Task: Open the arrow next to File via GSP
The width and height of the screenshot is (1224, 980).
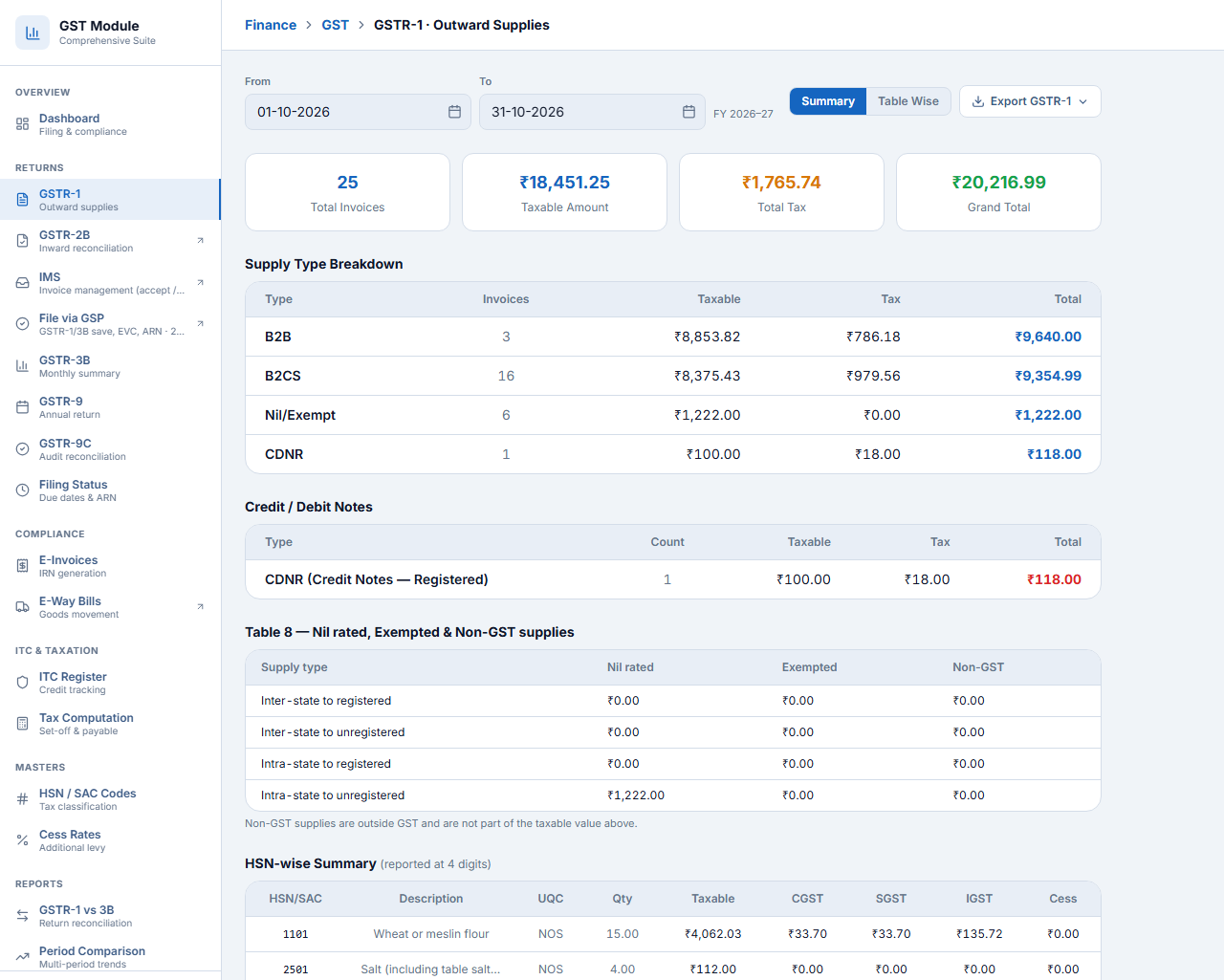Action: point(200,323)
